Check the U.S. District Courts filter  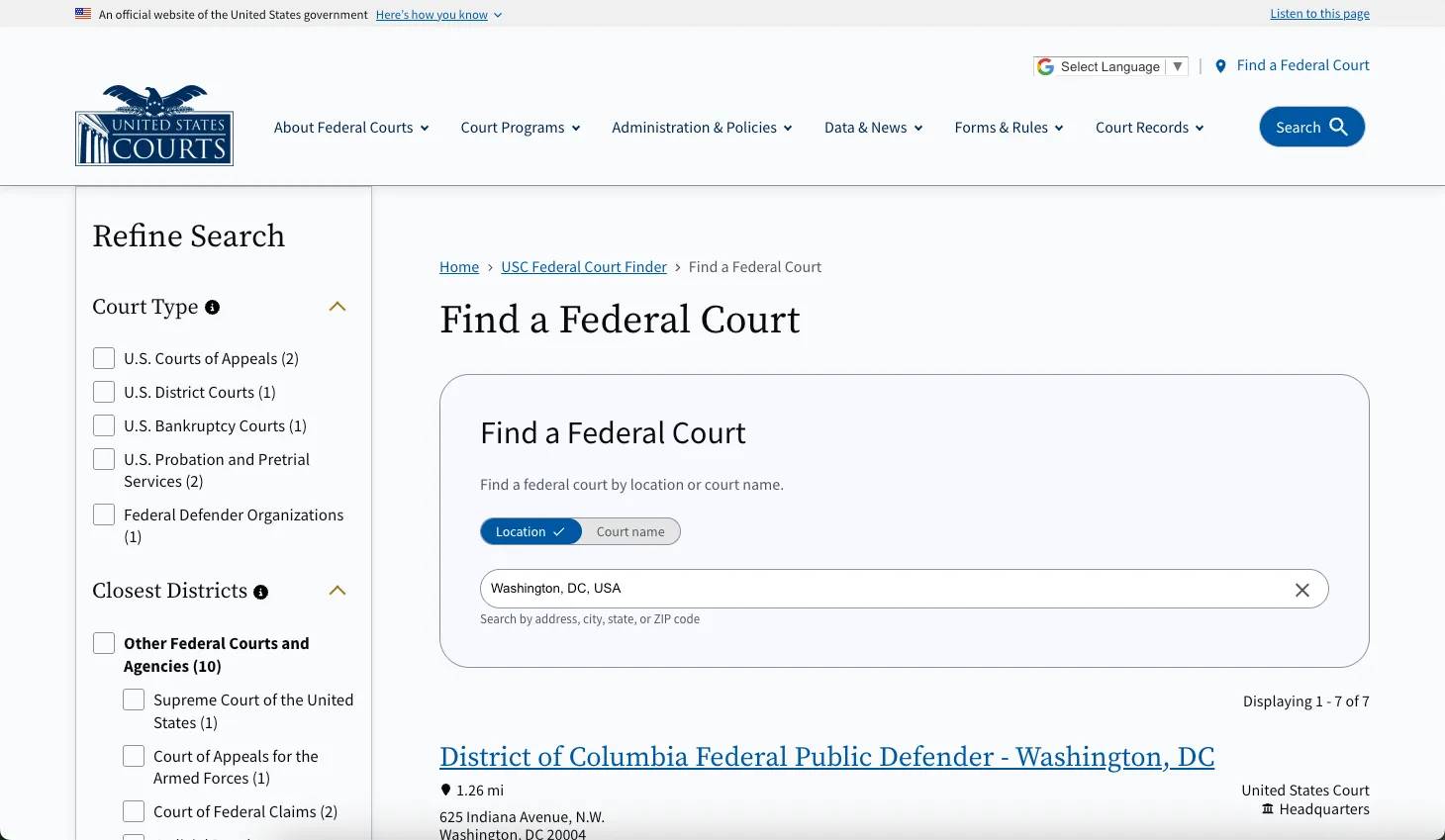(x=103, y=391)
